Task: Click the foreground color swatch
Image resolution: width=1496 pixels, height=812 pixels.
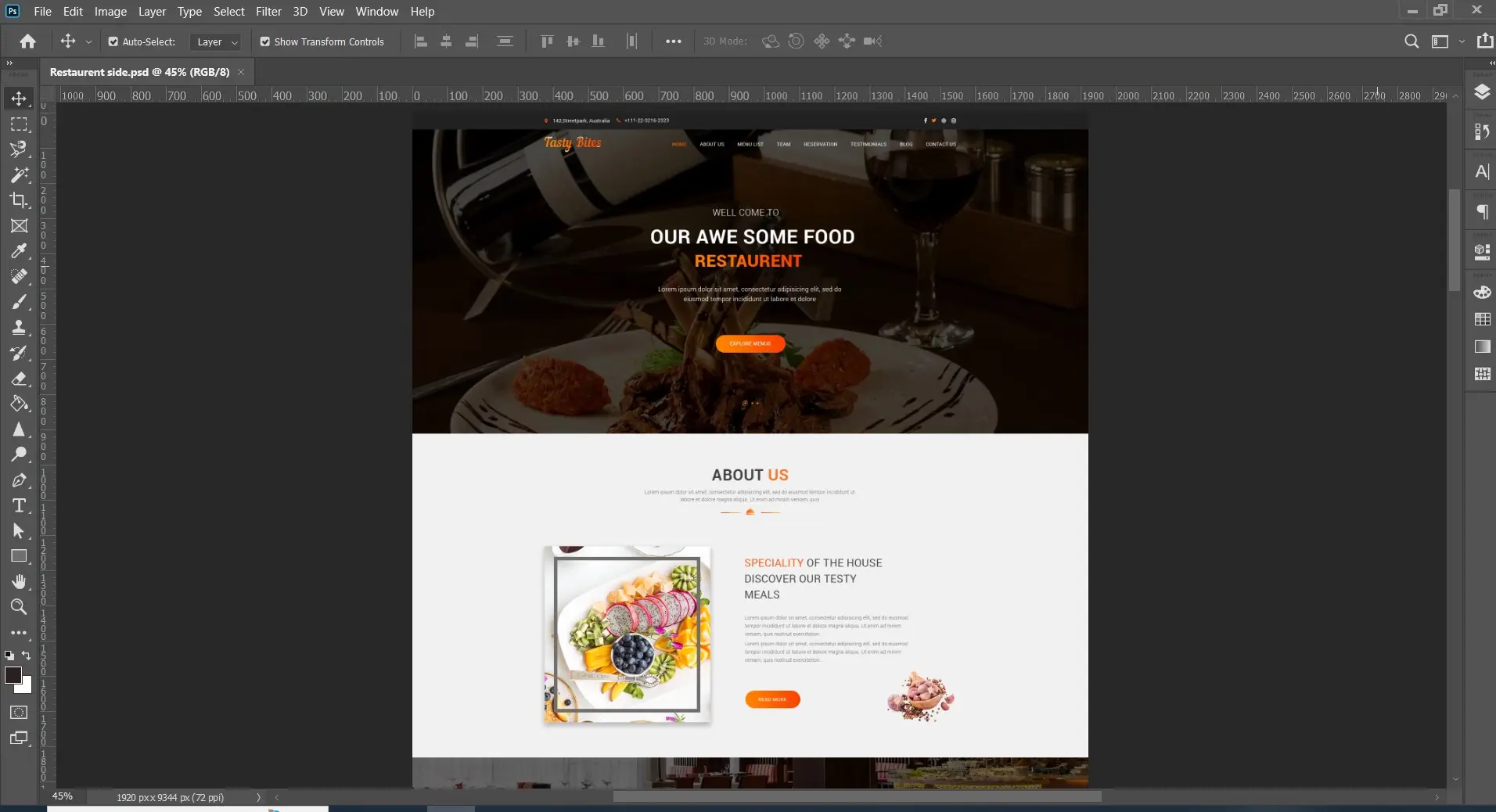Action: click(13, 676)
